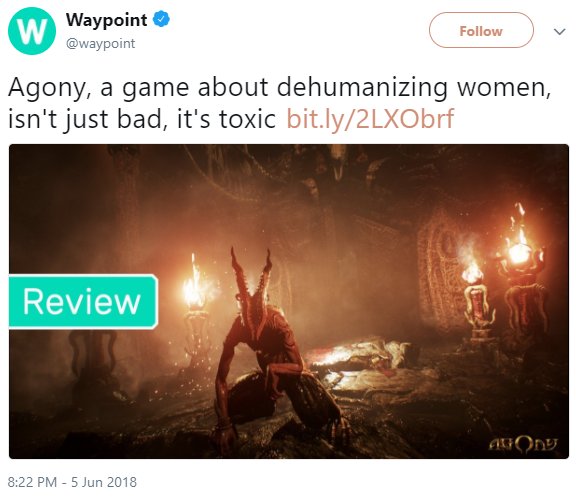Screen dimensions: 576x504
Task: Open the Waypoint profile avatar
Action: tap(32, 31)
